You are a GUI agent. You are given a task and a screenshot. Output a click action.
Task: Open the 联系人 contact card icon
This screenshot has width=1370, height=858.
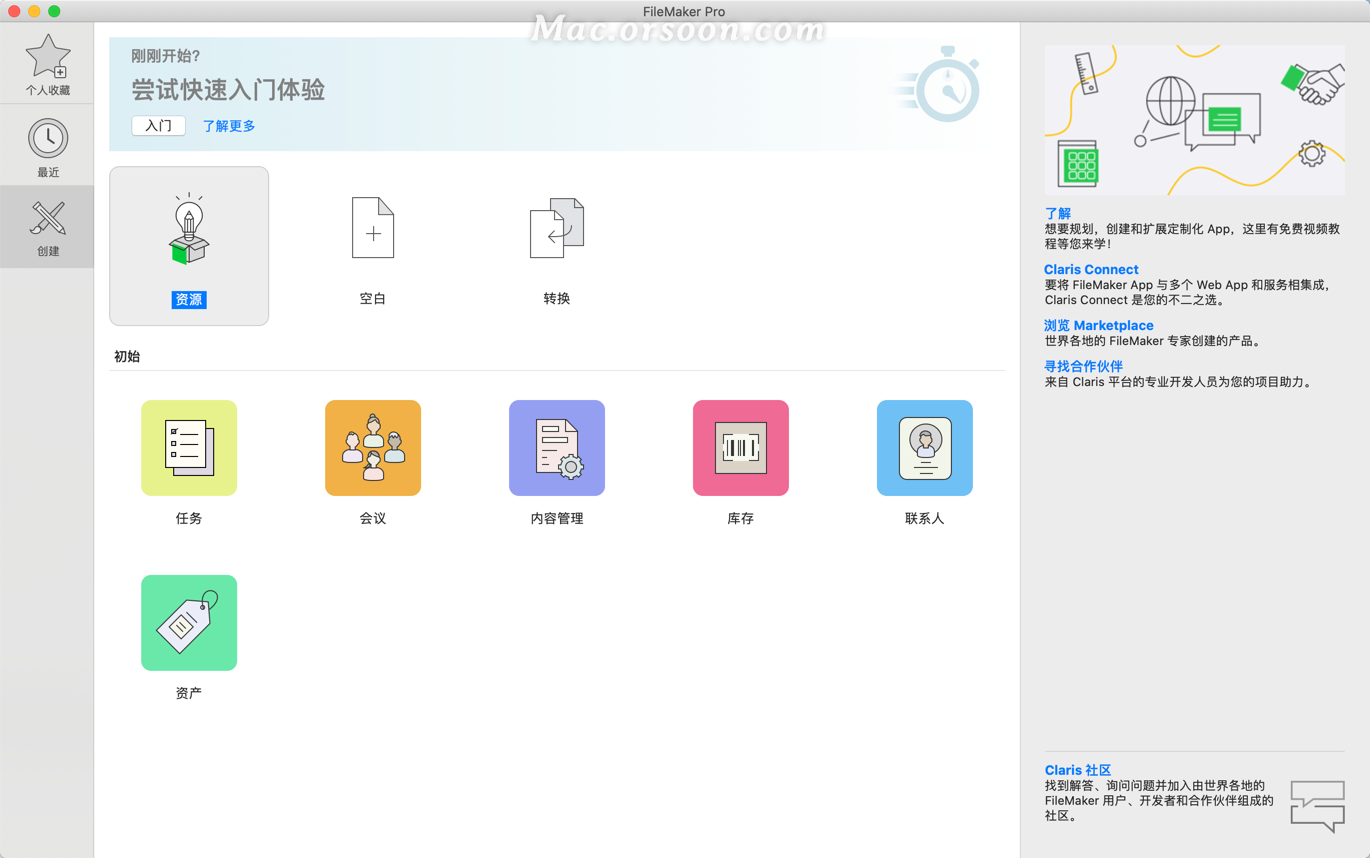[925, 448]
